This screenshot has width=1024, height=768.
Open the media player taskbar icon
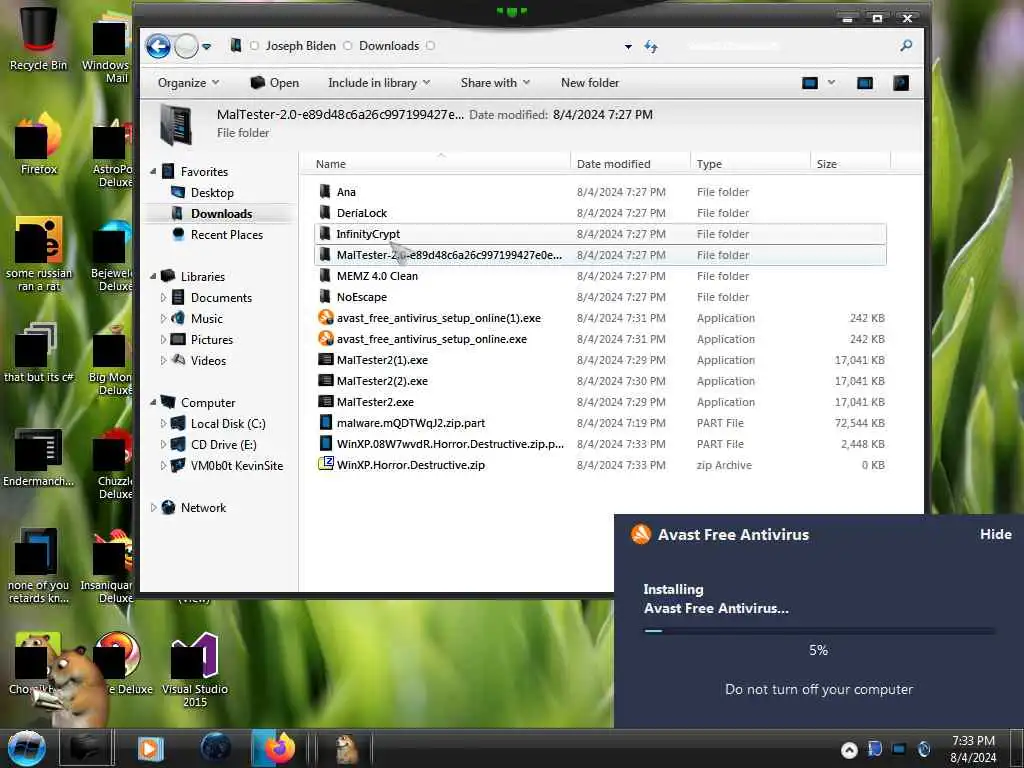151,748
